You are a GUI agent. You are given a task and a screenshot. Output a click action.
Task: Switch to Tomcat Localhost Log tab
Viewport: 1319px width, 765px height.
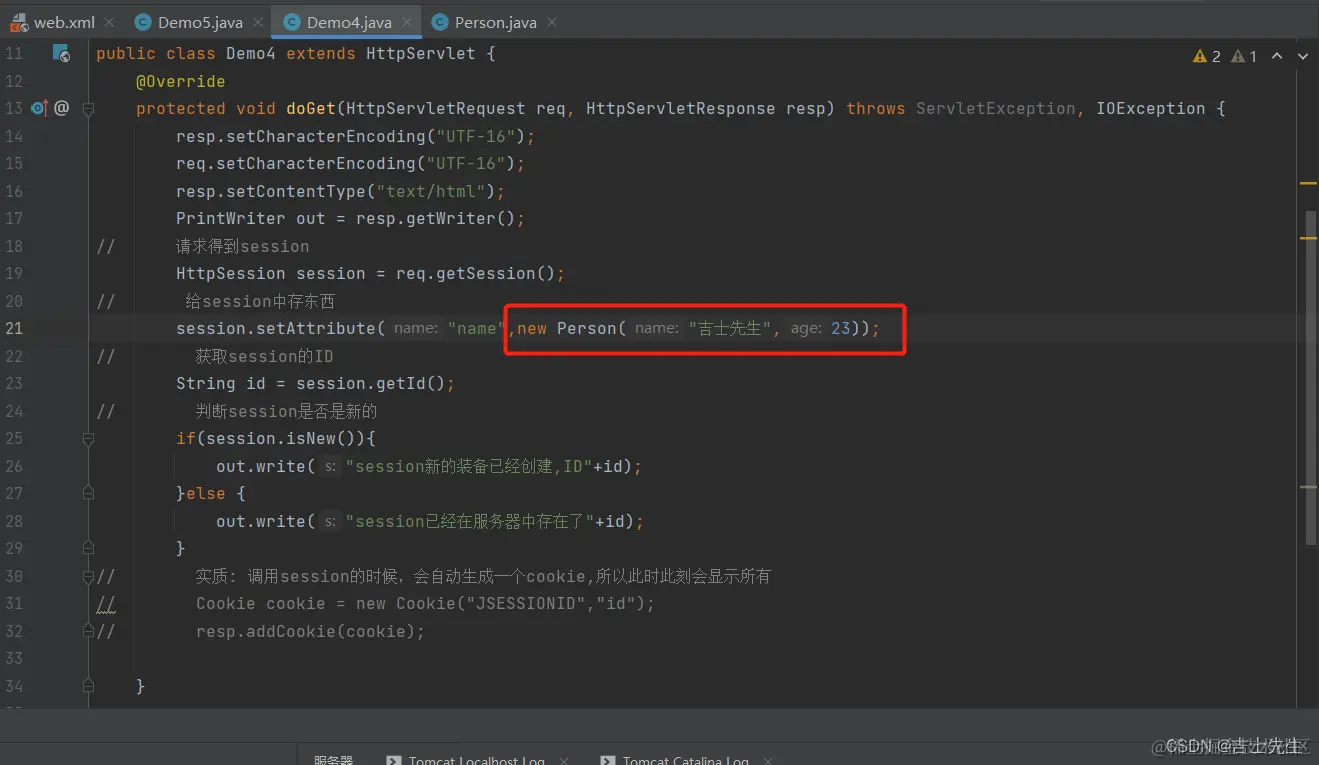[477, 761]
